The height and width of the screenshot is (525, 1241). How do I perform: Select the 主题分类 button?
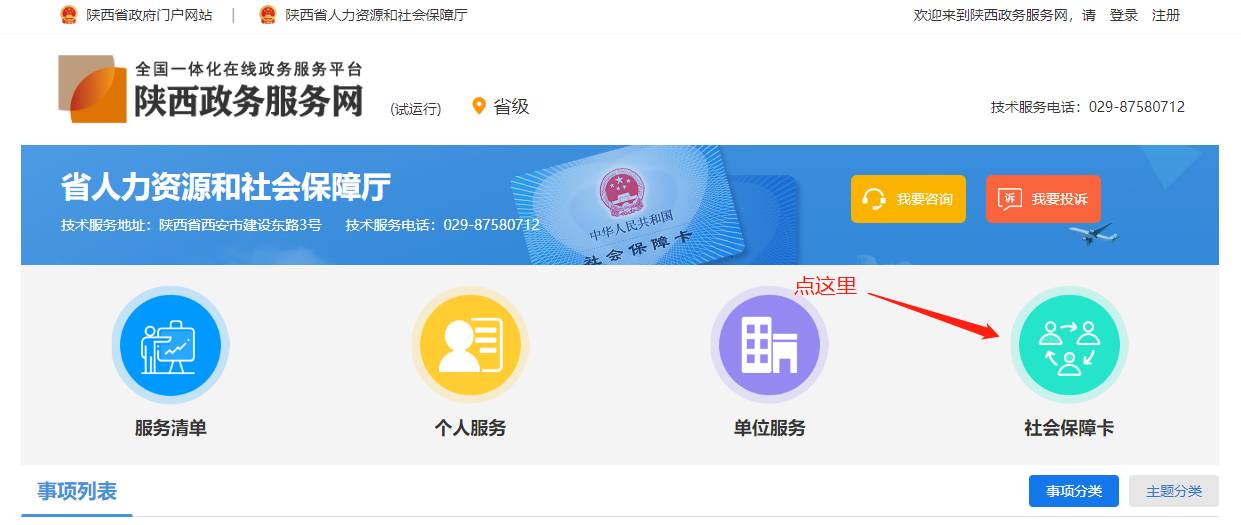1174,491
